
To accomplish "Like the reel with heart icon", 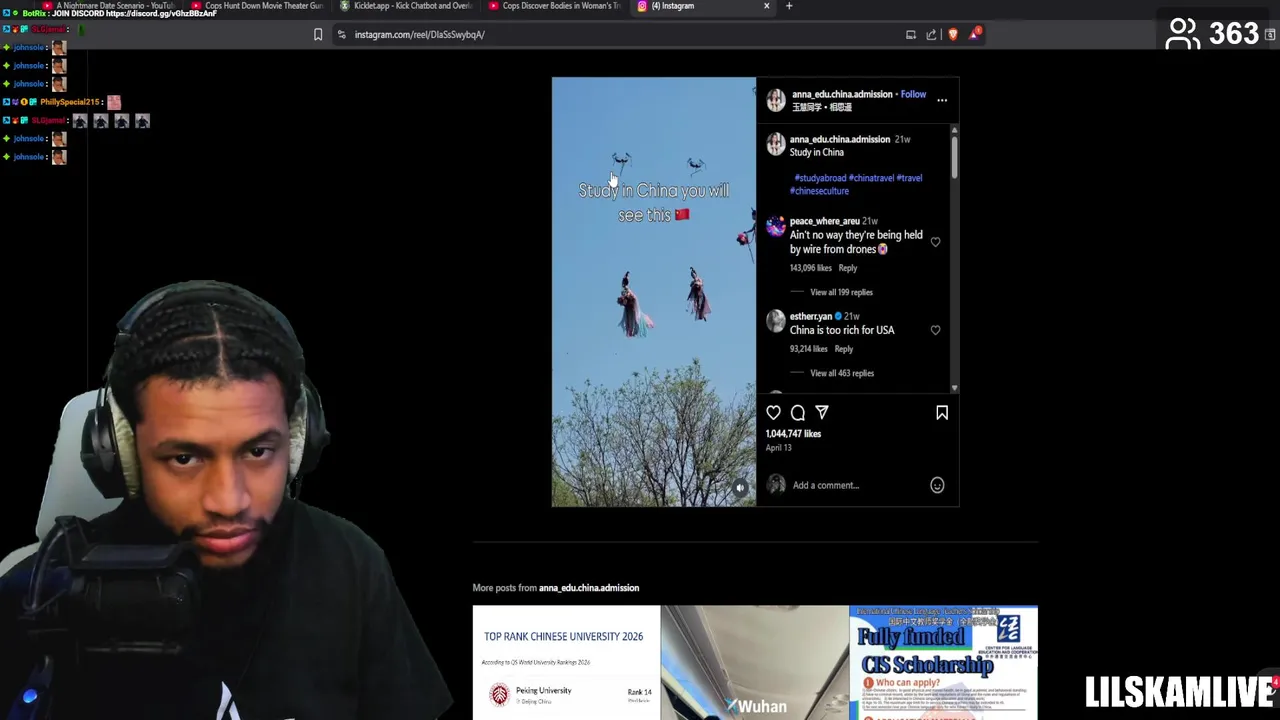I will point(774,412).
